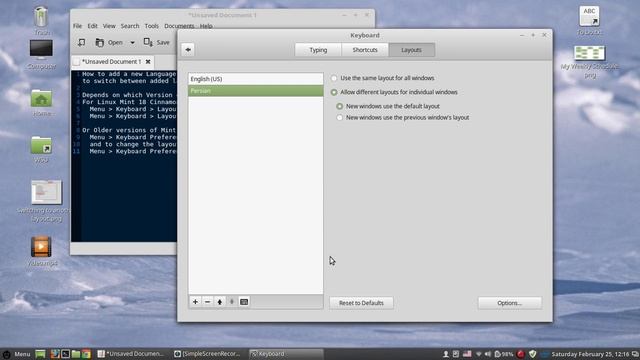This screenshot has width=640, height=360.
Task: Click the Options... button
Action: click(x=510, y=303)
